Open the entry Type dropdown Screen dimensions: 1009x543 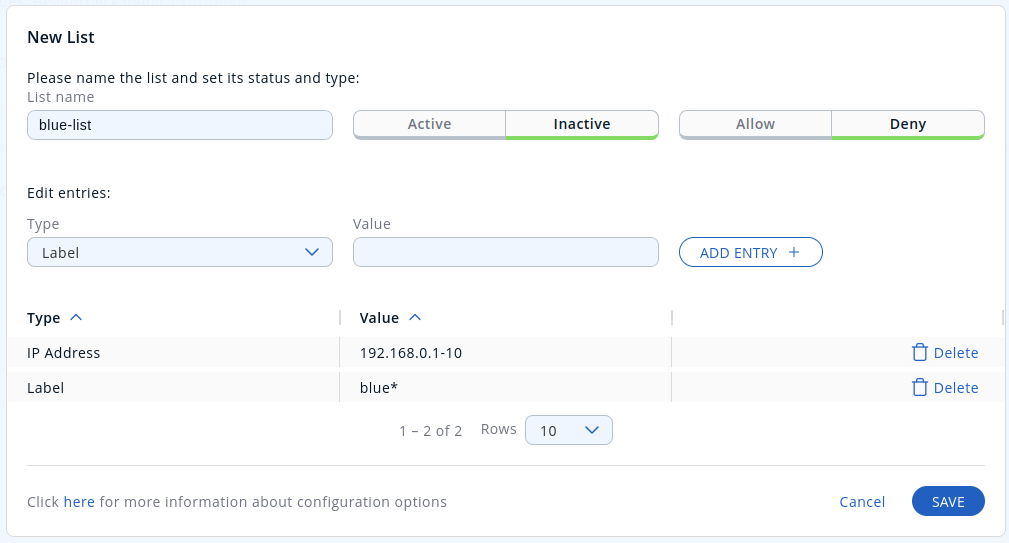click(x=179, y=253)
